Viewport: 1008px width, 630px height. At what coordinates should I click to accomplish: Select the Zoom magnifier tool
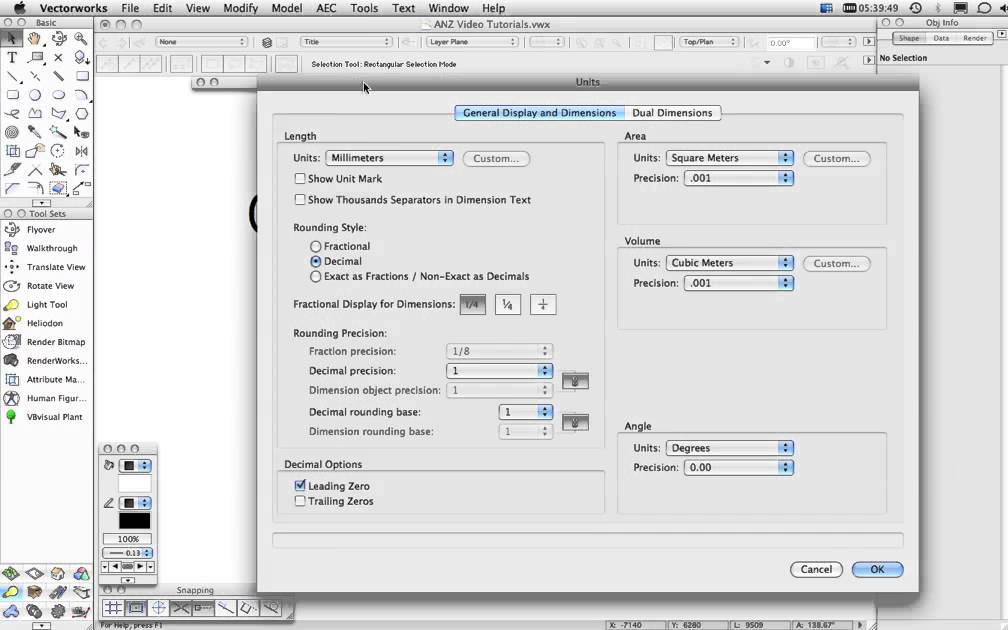[x=82, y=39]
